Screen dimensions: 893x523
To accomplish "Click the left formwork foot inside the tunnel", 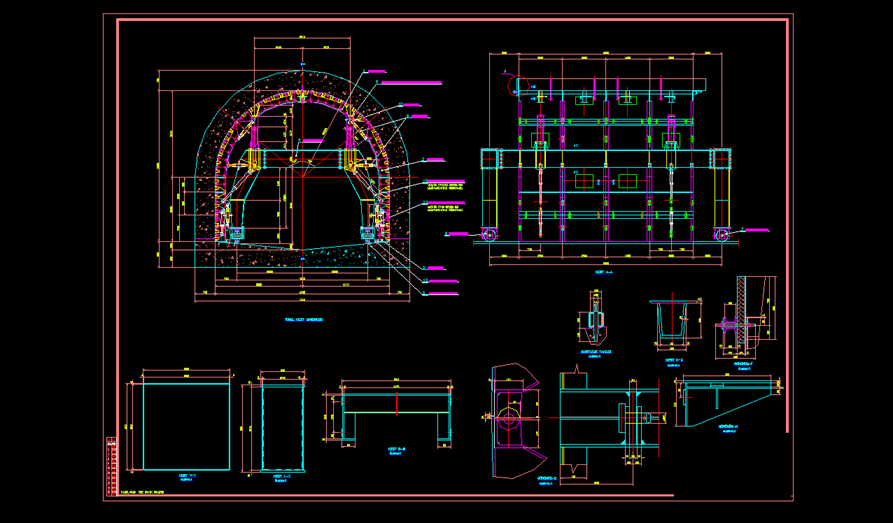I will [x=238, y=234].
